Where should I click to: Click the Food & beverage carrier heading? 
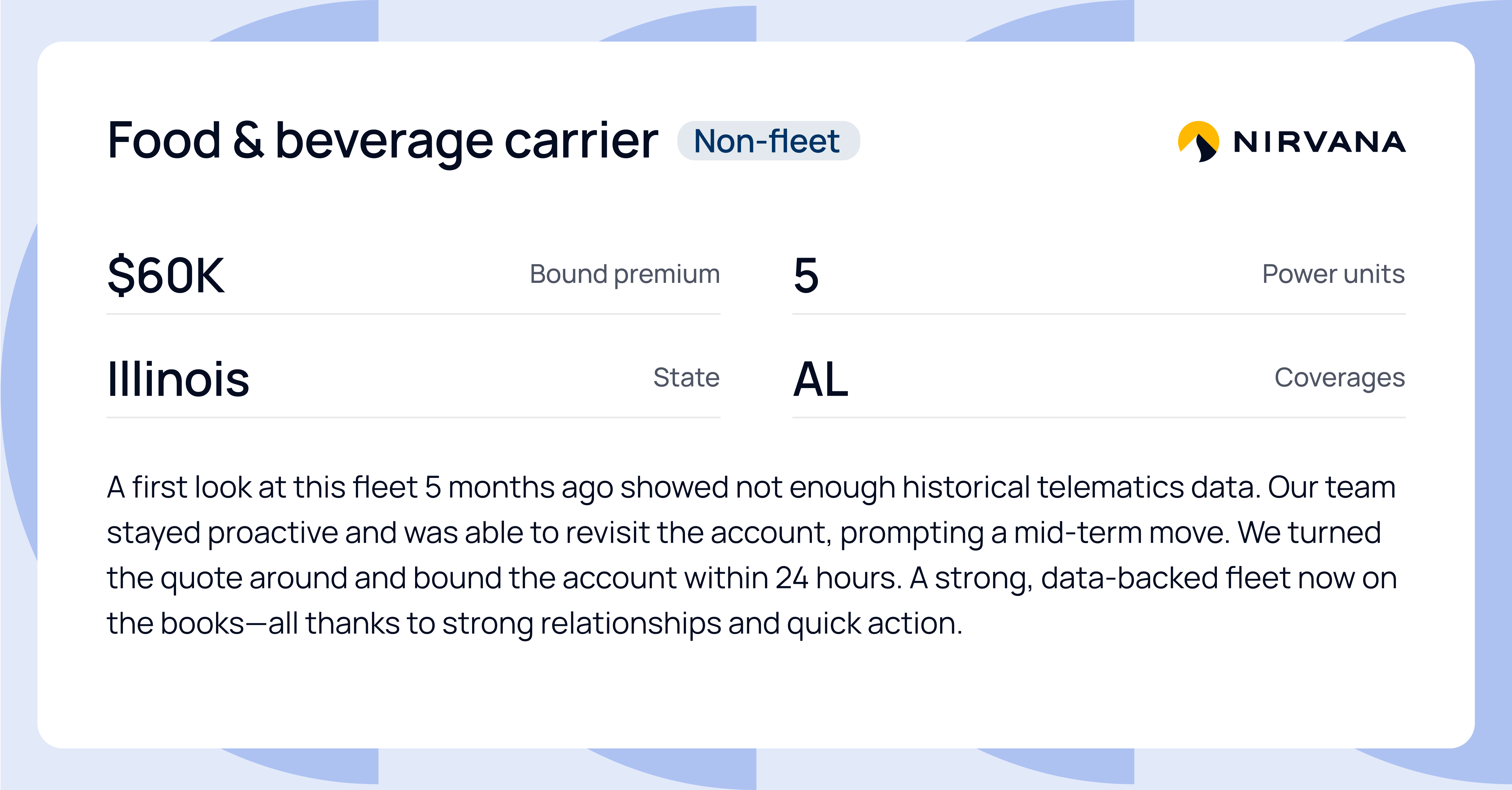[382, 141]
